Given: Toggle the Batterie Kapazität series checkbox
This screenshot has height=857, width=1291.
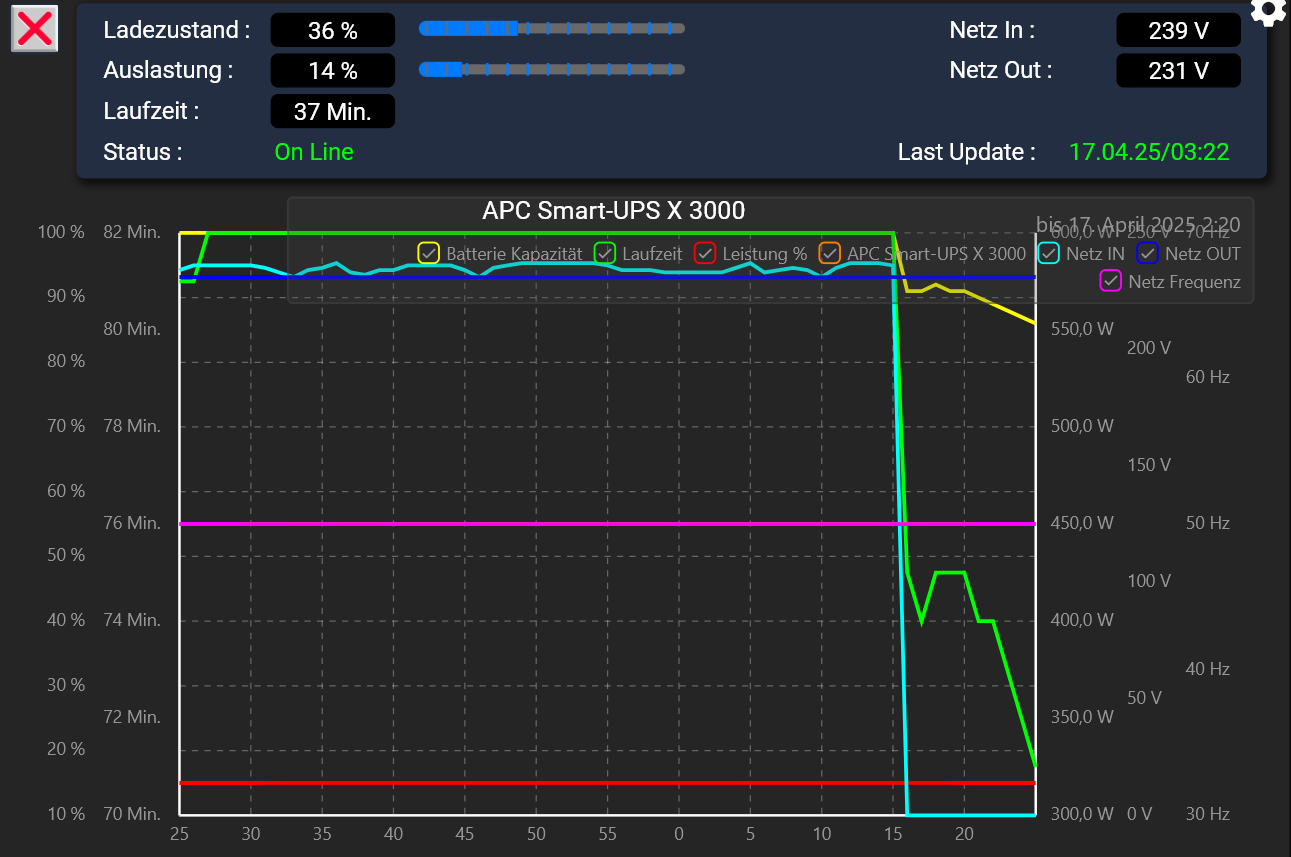Looking at the screenshot, I should [x=429, y=253].
